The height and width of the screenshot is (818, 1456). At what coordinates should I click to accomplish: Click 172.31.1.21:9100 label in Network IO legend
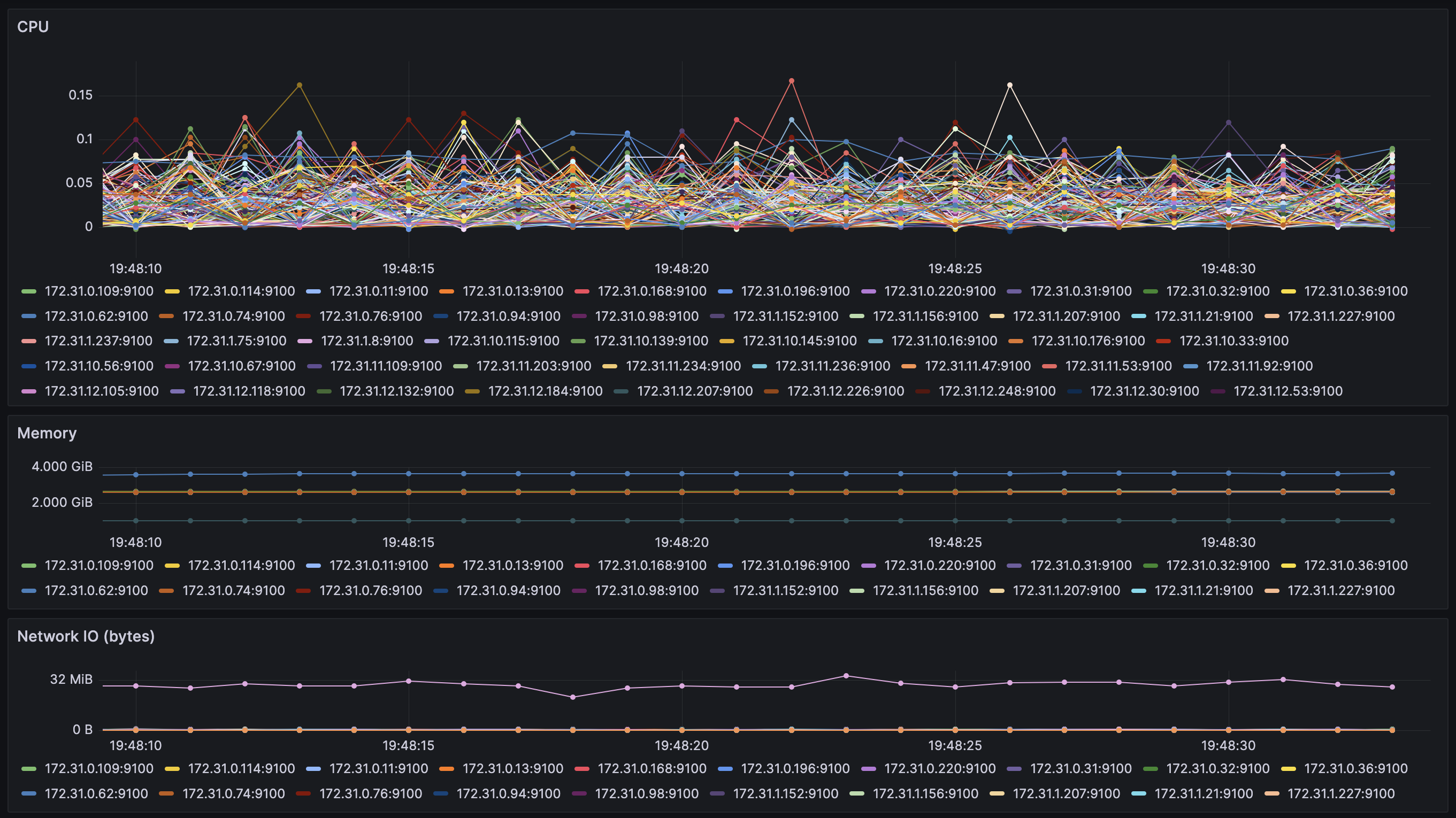click(x=1204, y=794)
